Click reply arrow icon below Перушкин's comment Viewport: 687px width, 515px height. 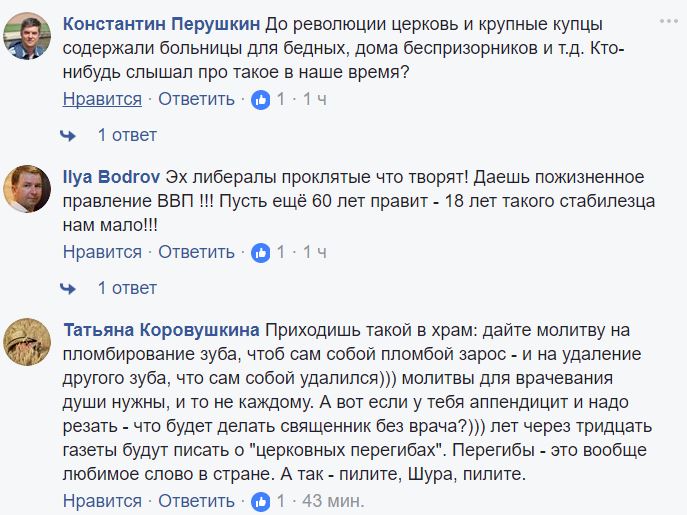pos(68,136)
